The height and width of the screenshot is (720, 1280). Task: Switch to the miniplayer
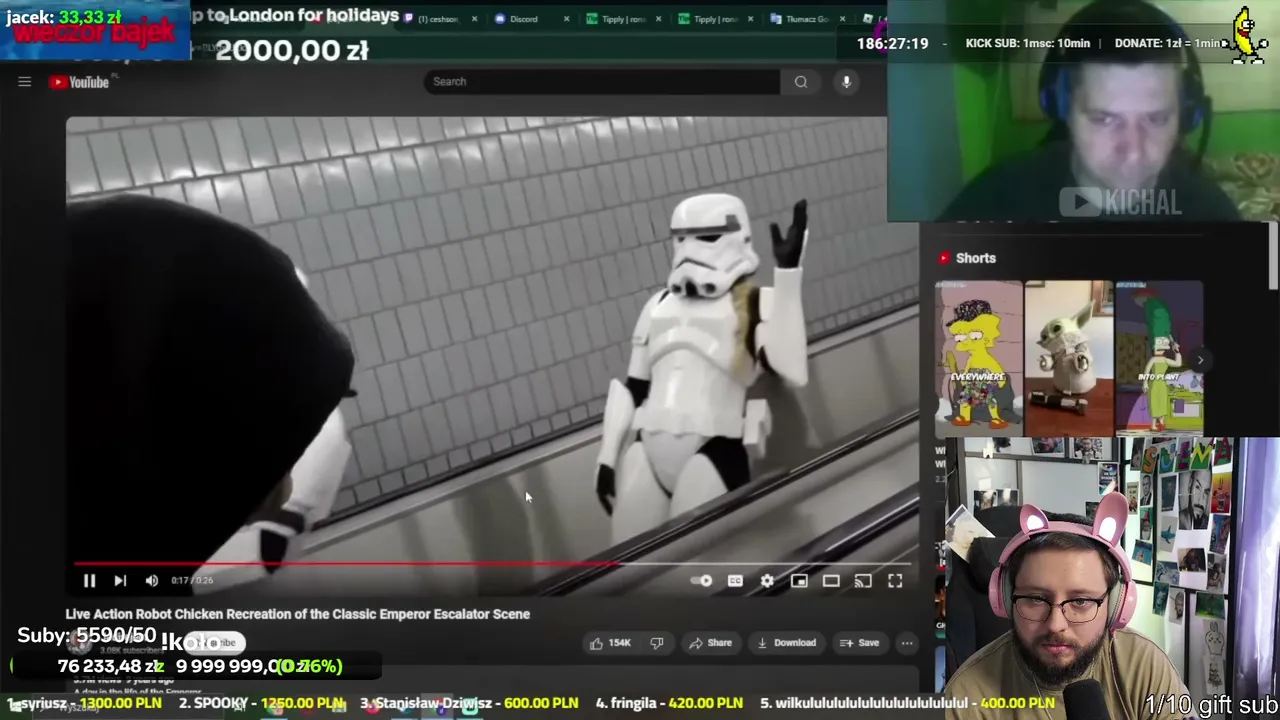pyautogui.click(x=799, y=581)
